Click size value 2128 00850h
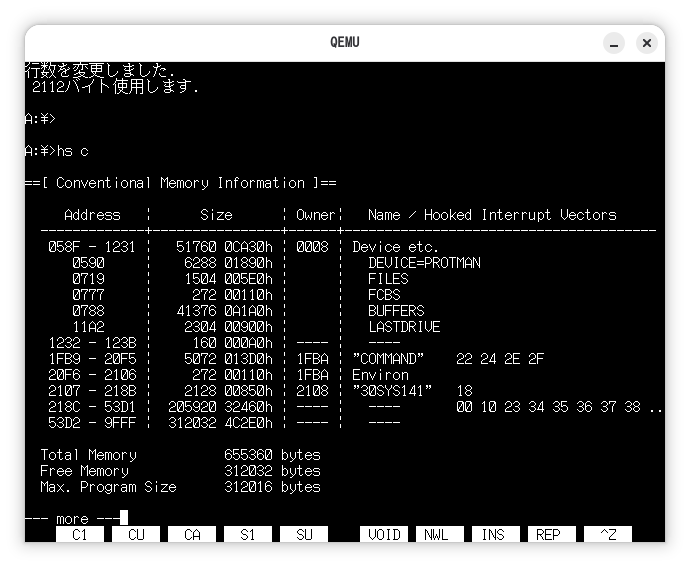The width and height of the screenshot is (690, 567). point(228,390)
